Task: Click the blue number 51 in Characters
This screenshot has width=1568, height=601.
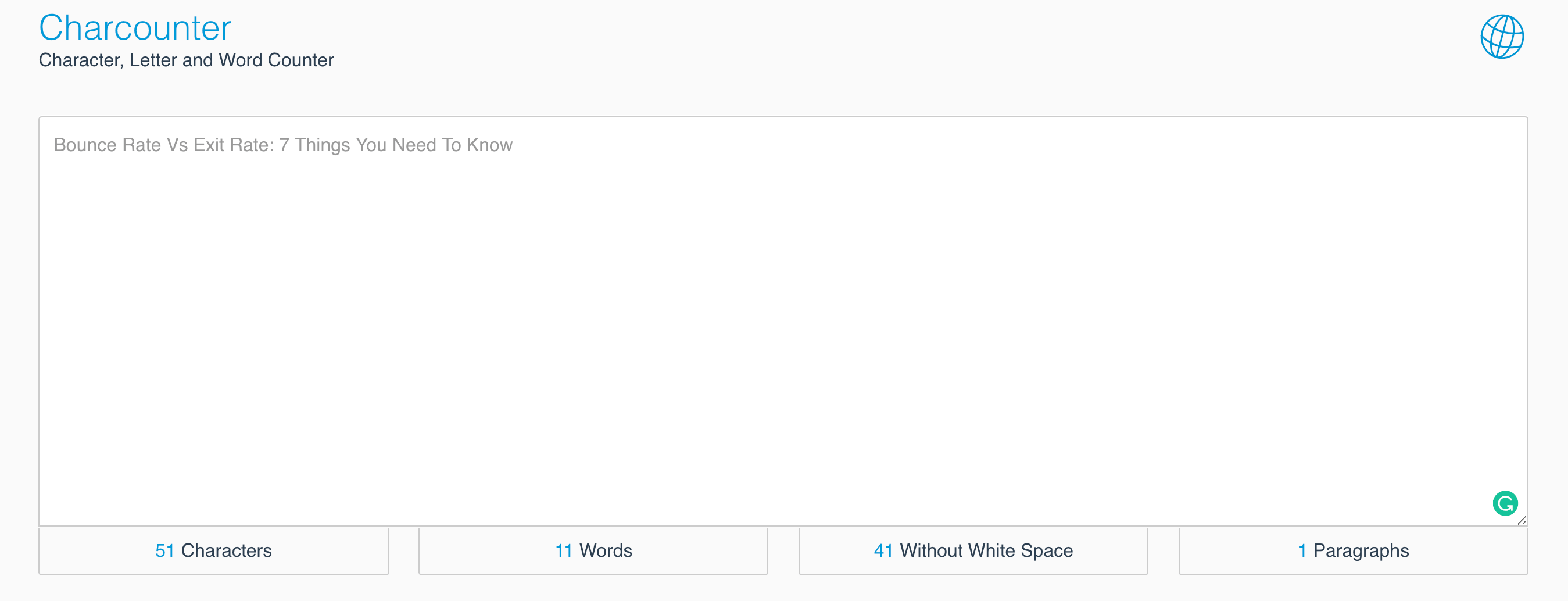Action: (166, 550)
